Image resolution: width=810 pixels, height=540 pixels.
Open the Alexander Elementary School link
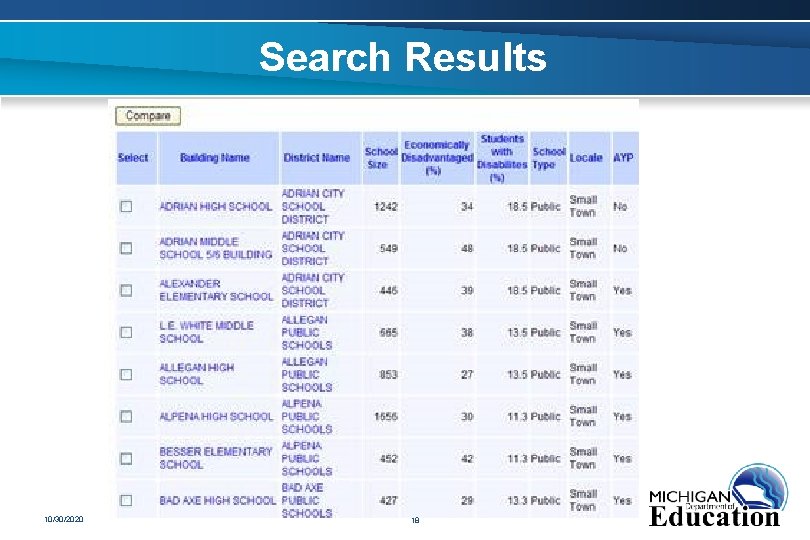pos(216,290)
